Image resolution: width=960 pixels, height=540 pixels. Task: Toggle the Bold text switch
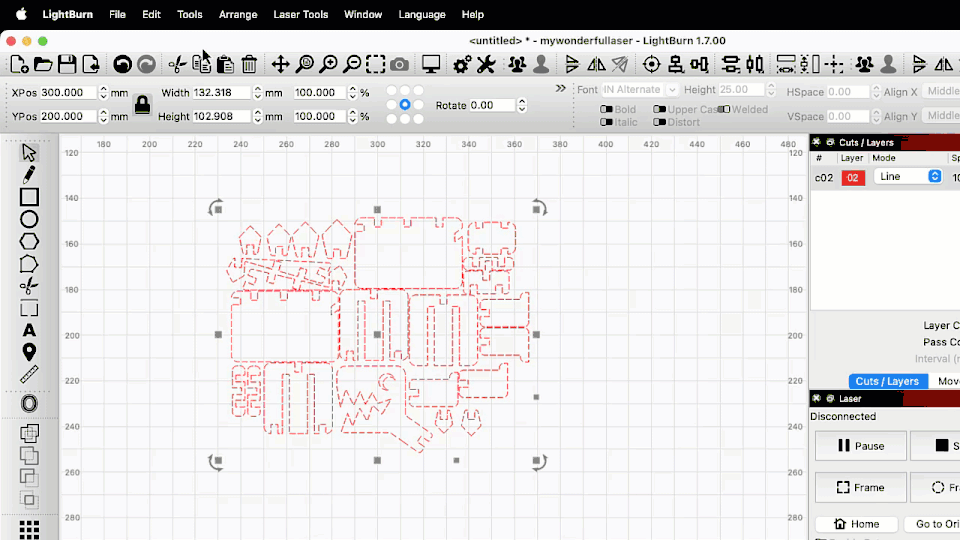[x=607, y=110]
